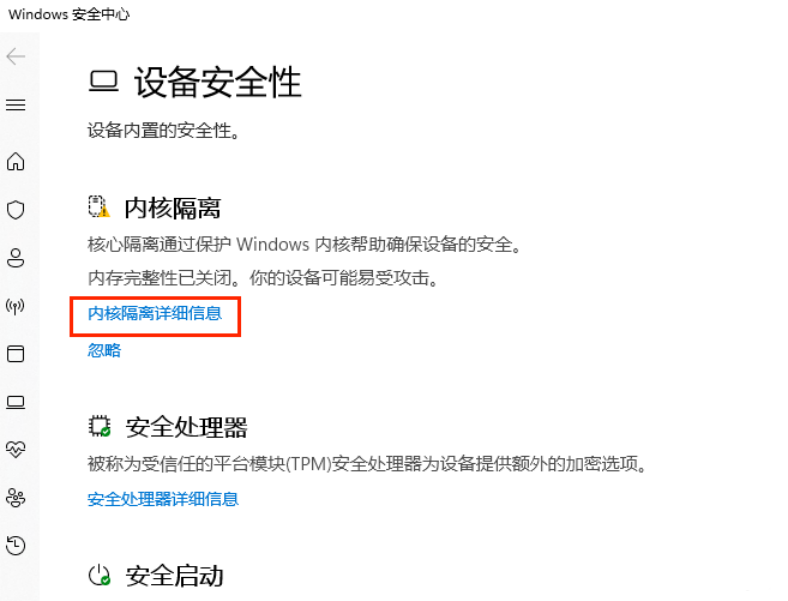788x601 pixels.
Task: Open 内核隔离详细信息 link
Action: point(155,314)
